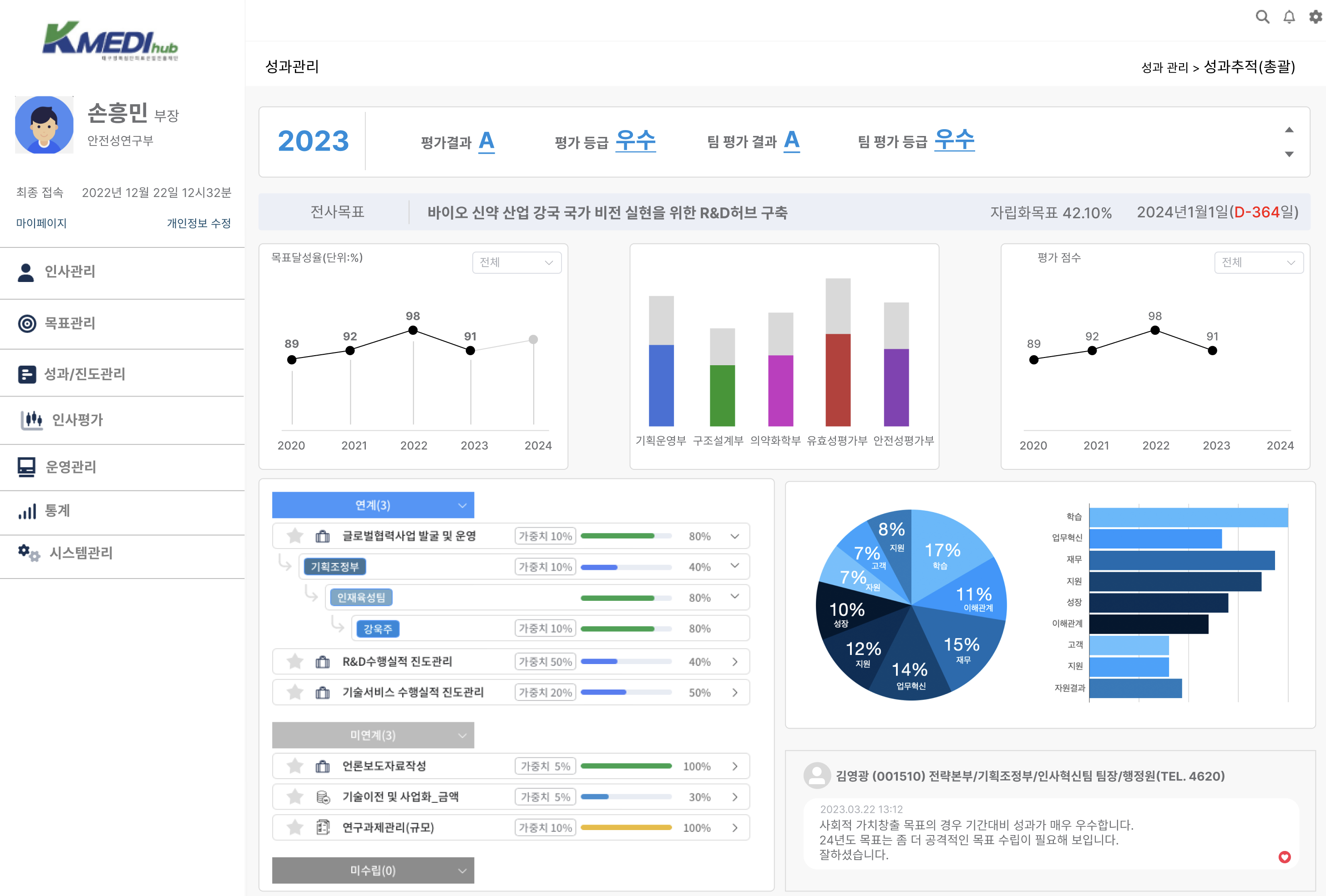This screenshot has height=896, width=1326.
Task: Click briefcase icon beside 언론보도자료작성
Action: coord(322,766)
